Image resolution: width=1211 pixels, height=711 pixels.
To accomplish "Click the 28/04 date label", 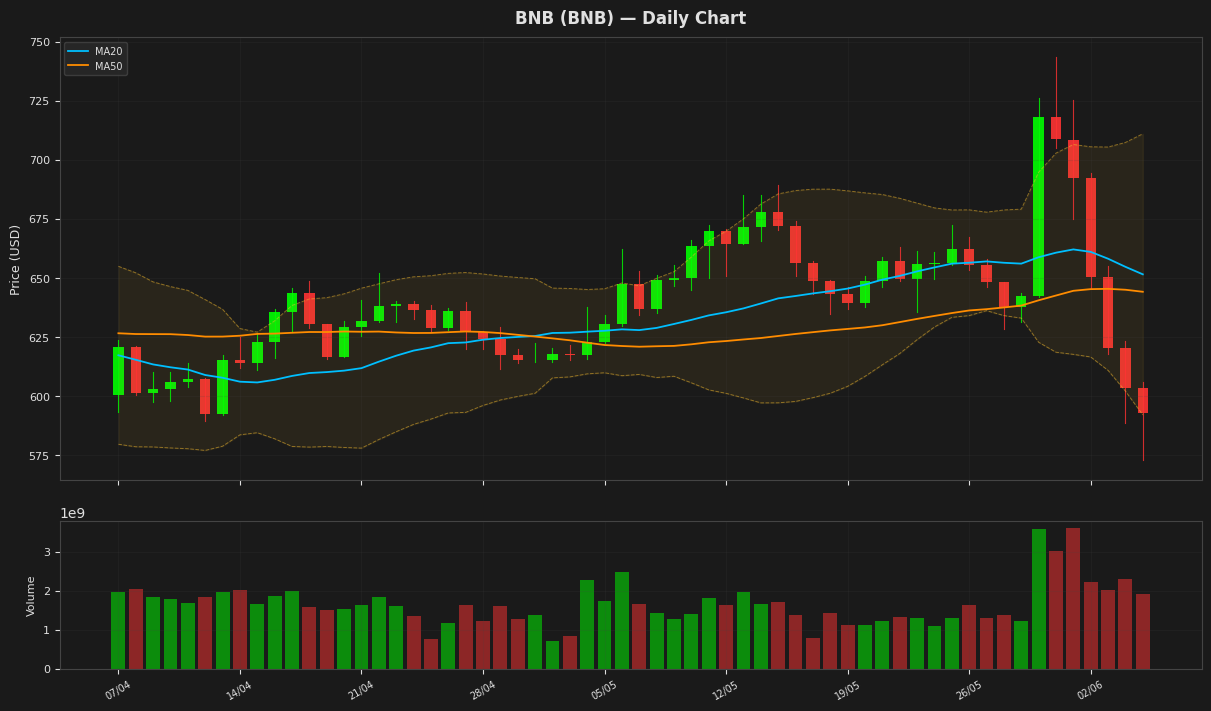I will tap(481, 690).
